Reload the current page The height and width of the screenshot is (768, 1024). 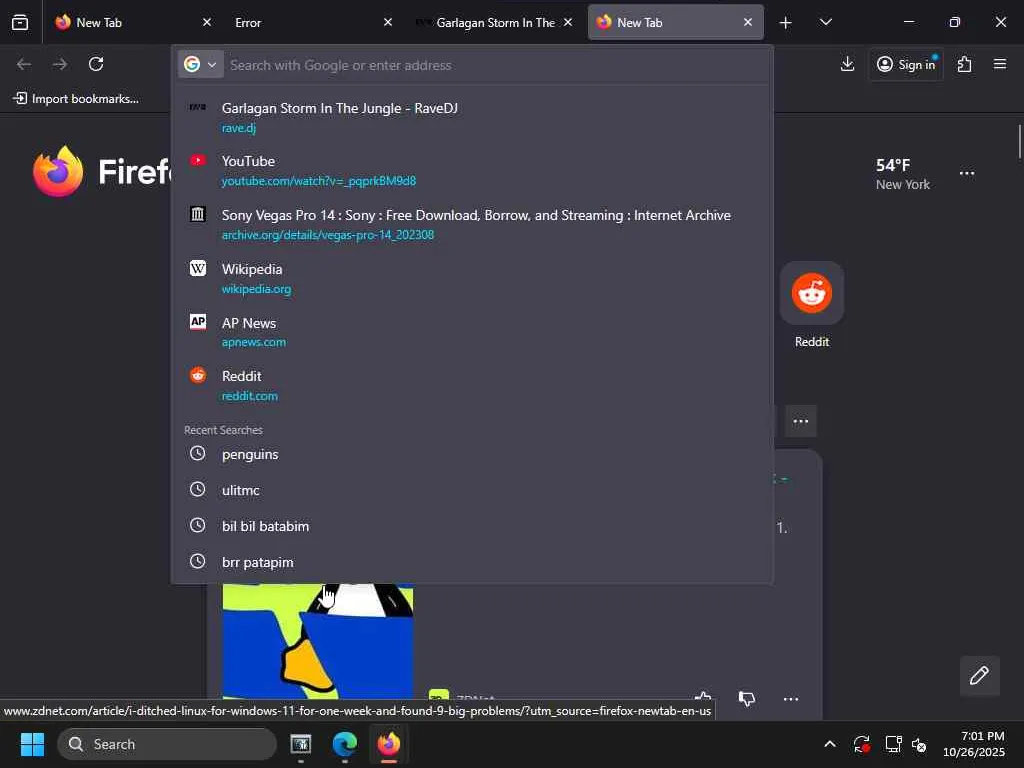96,64
